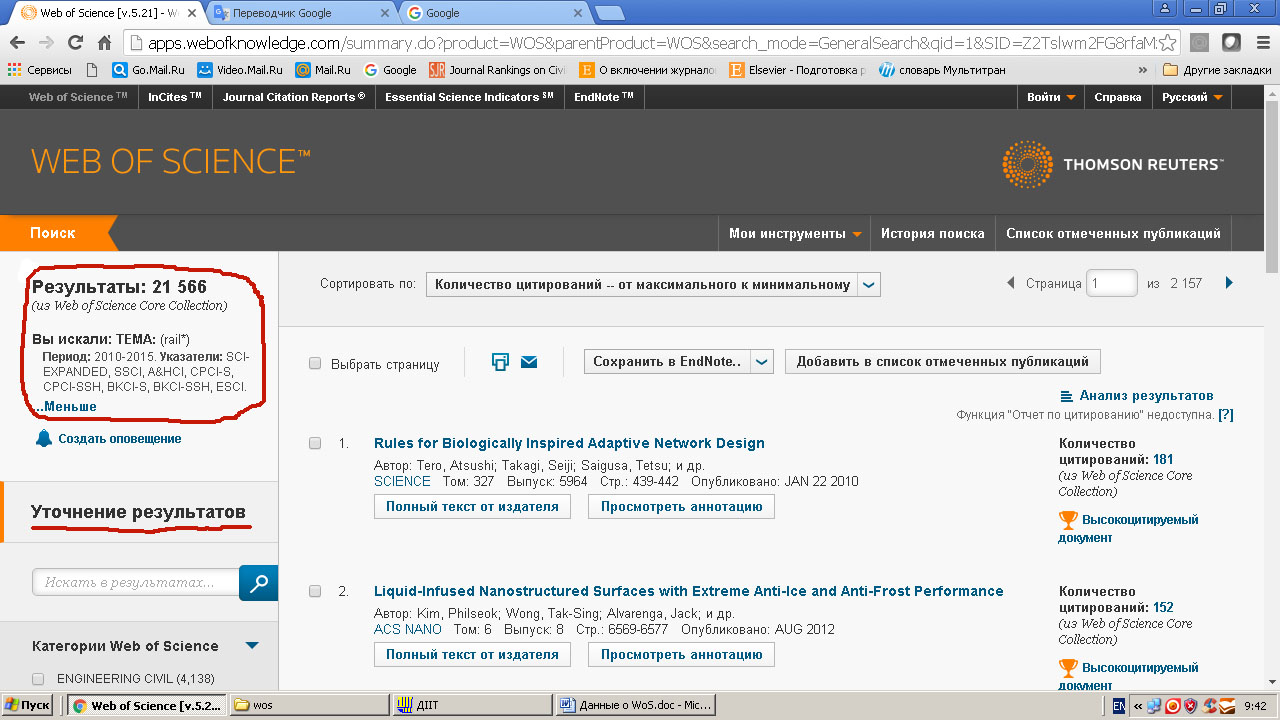Click the email envelope icon

tap(529, 362)
